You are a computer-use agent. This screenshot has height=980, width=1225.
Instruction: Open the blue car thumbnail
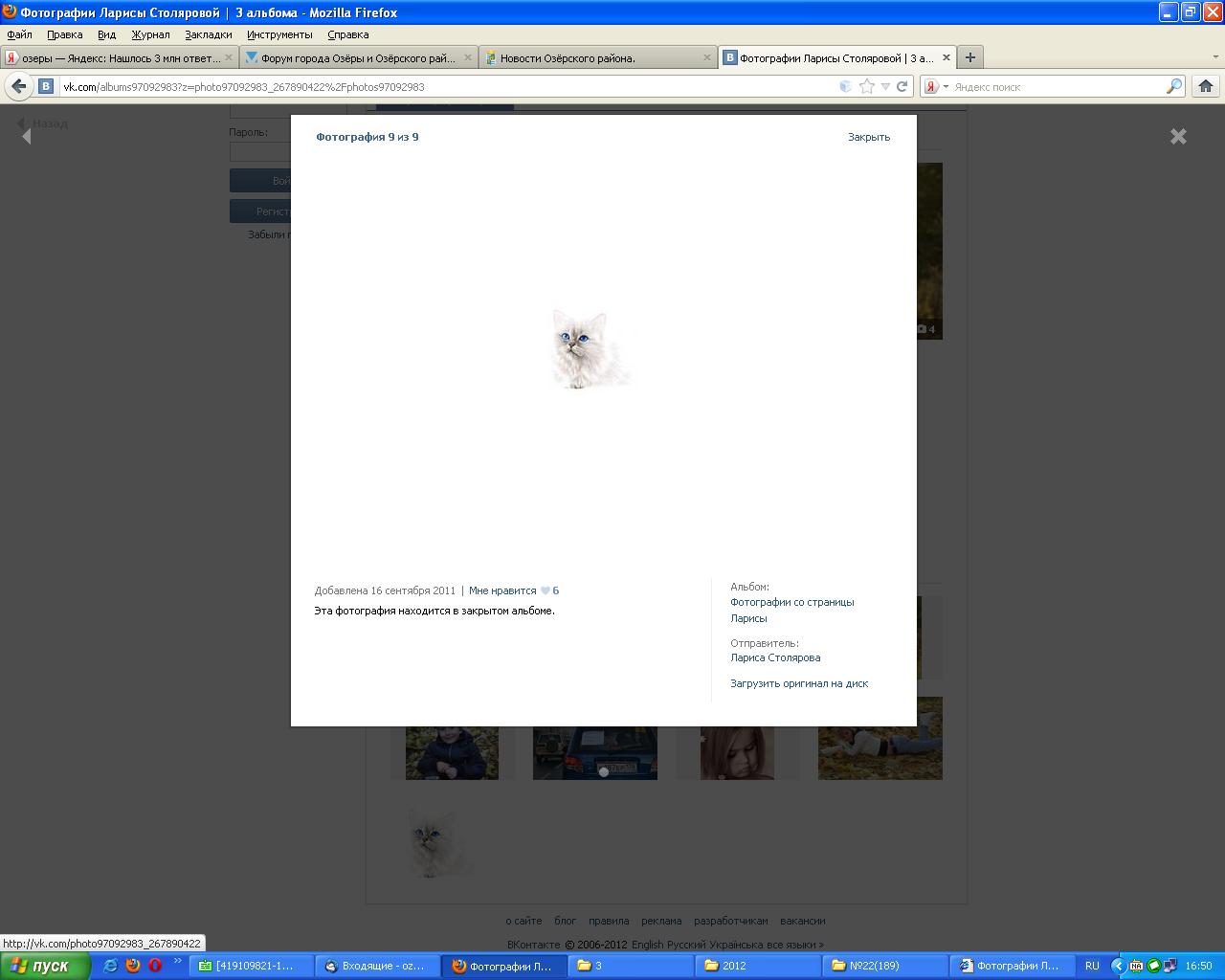595,752
